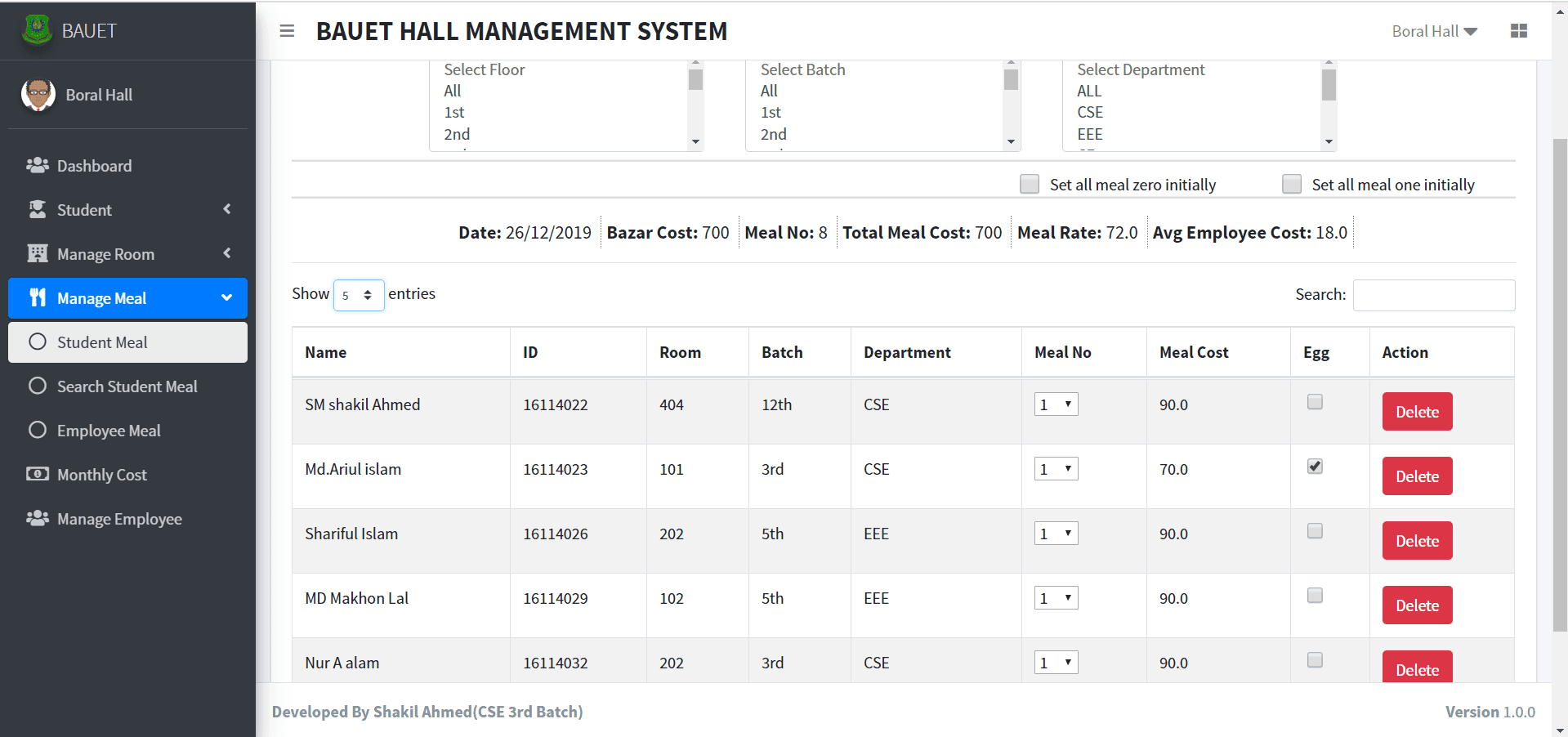The width and height of the screenshot is (1568, 737).
Task: Expand the Student submenu chevron
Action: pyautogui.click(x=227, y=209)
